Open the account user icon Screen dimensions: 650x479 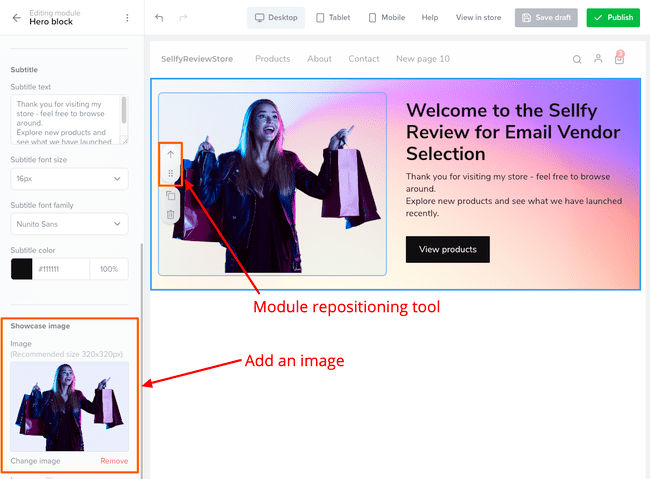click(598, 58)
